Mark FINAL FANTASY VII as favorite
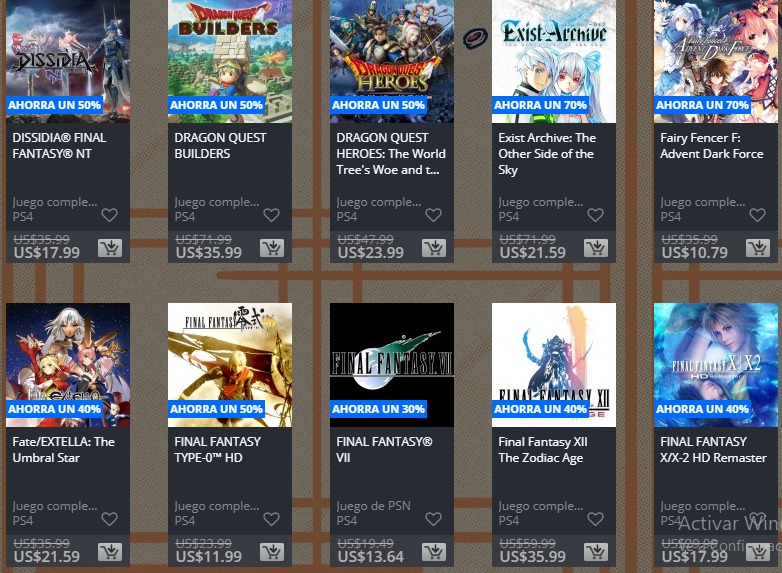Image resolution: width=782 pixels, height=573 pixels. pos(433,519)
